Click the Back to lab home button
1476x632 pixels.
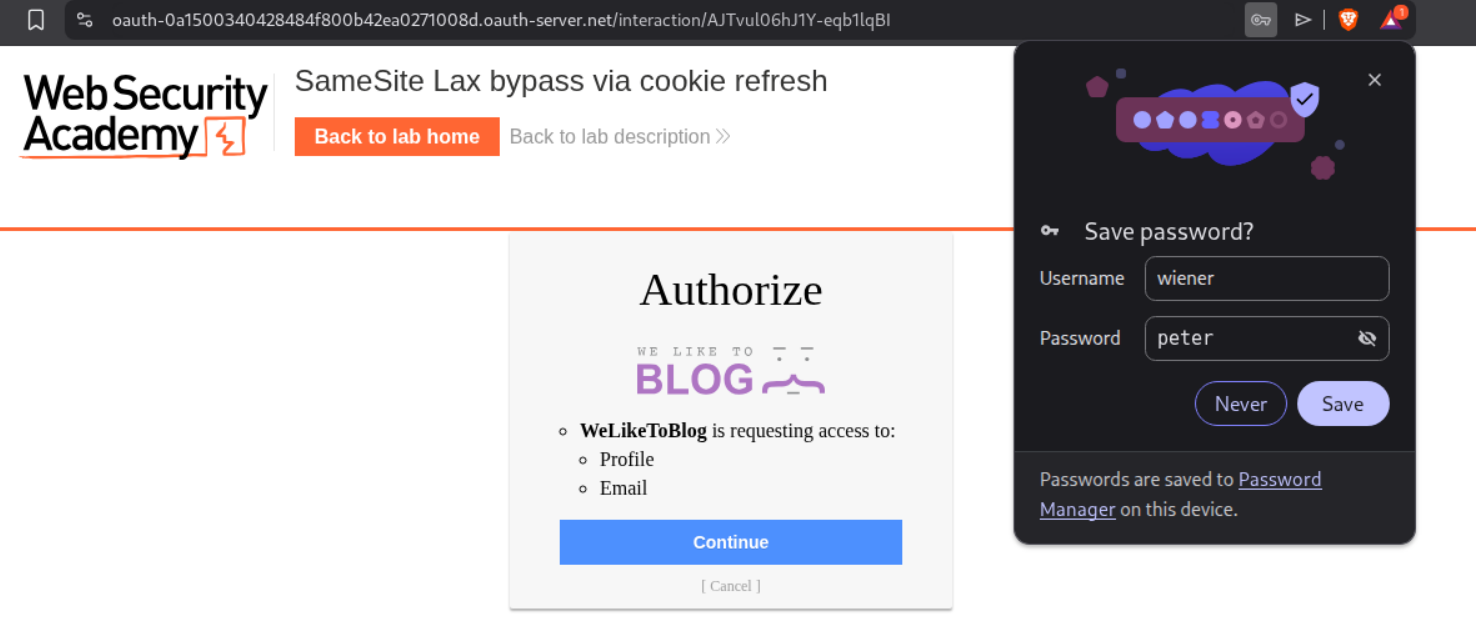[x=397, y=137]
